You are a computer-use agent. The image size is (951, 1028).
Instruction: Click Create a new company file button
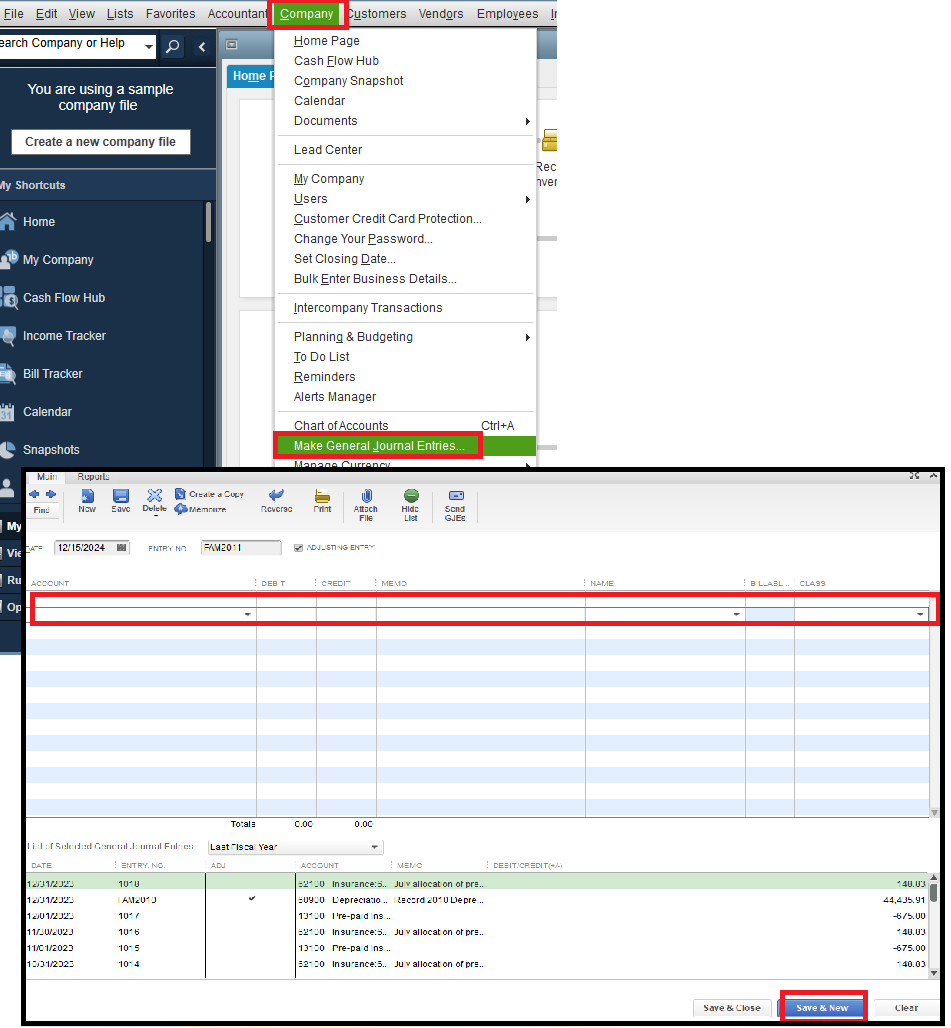coord(100,142)
